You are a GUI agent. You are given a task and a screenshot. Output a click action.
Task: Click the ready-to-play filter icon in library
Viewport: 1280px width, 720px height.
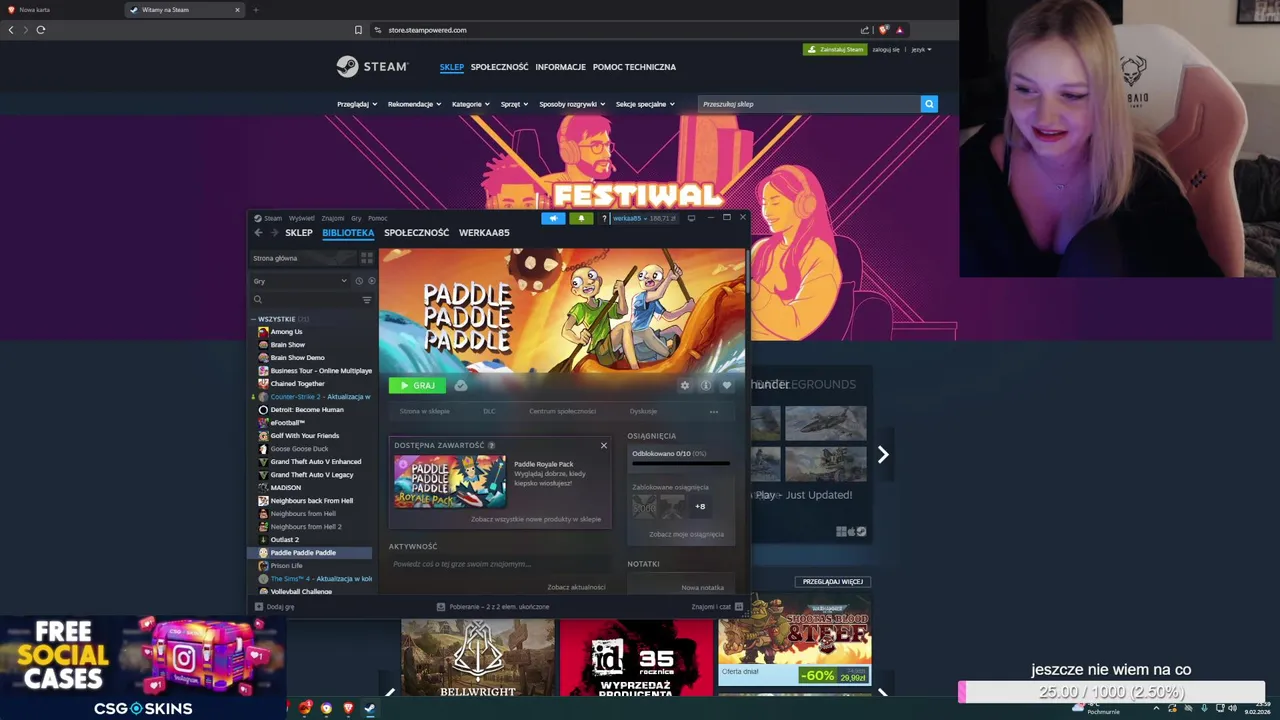(371, 281)
